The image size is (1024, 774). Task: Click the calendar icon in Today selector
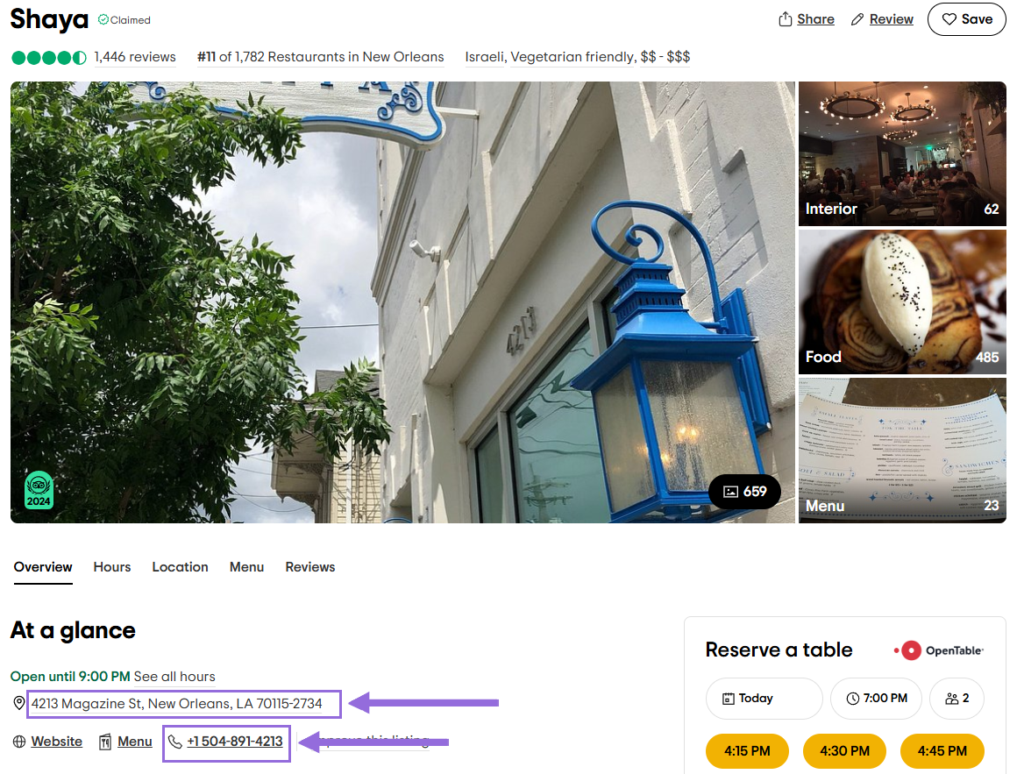[x=728, y=699]
